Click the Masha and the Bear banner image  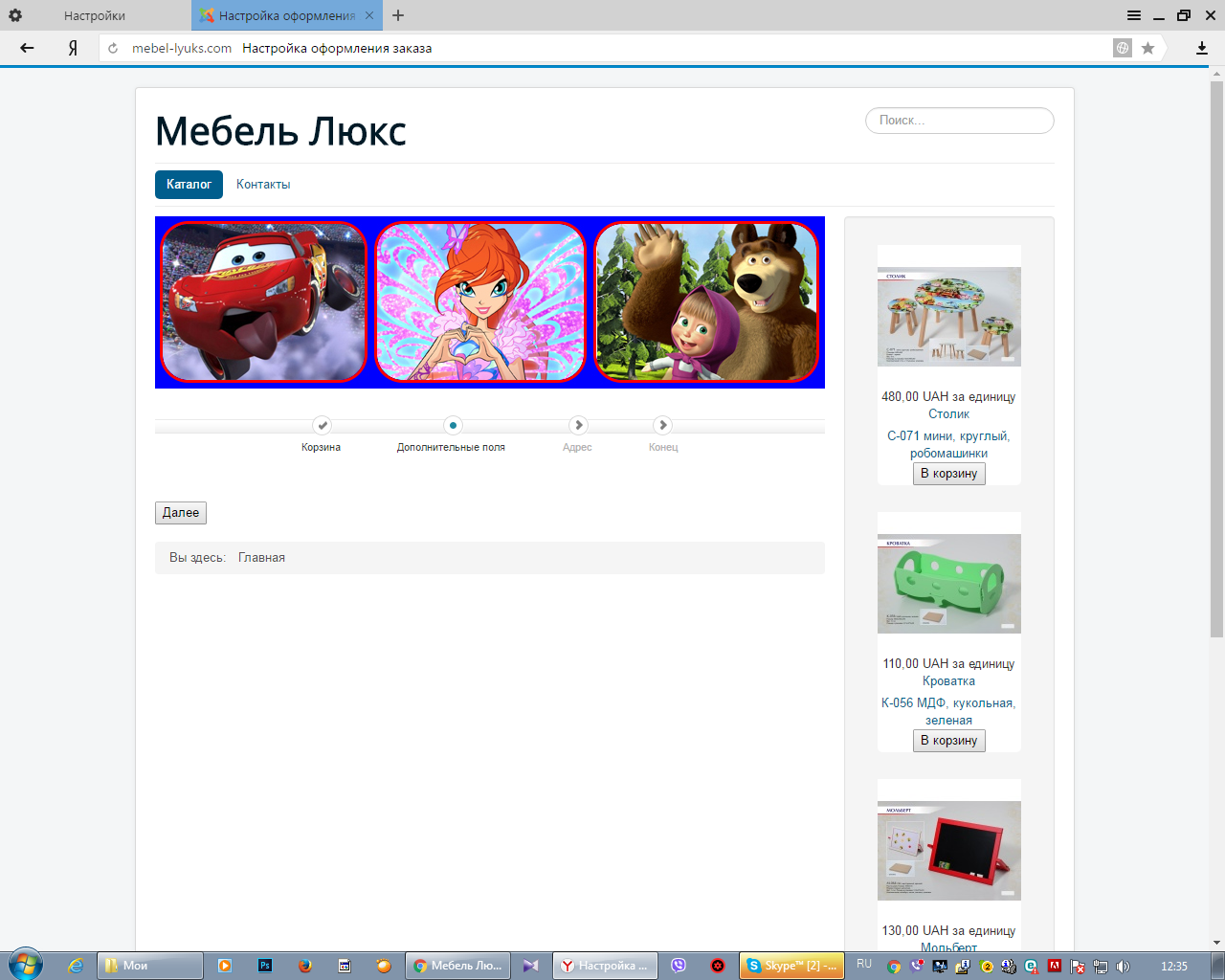coord(706,301)
